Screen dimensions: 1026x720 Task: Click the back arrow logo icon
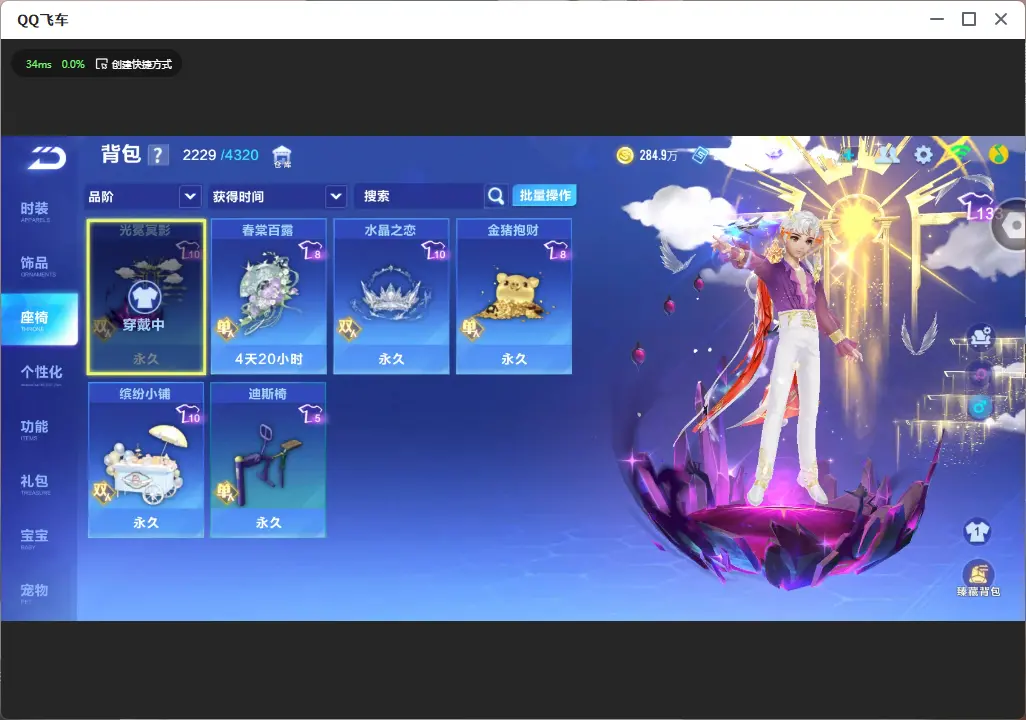coord(47,158)
